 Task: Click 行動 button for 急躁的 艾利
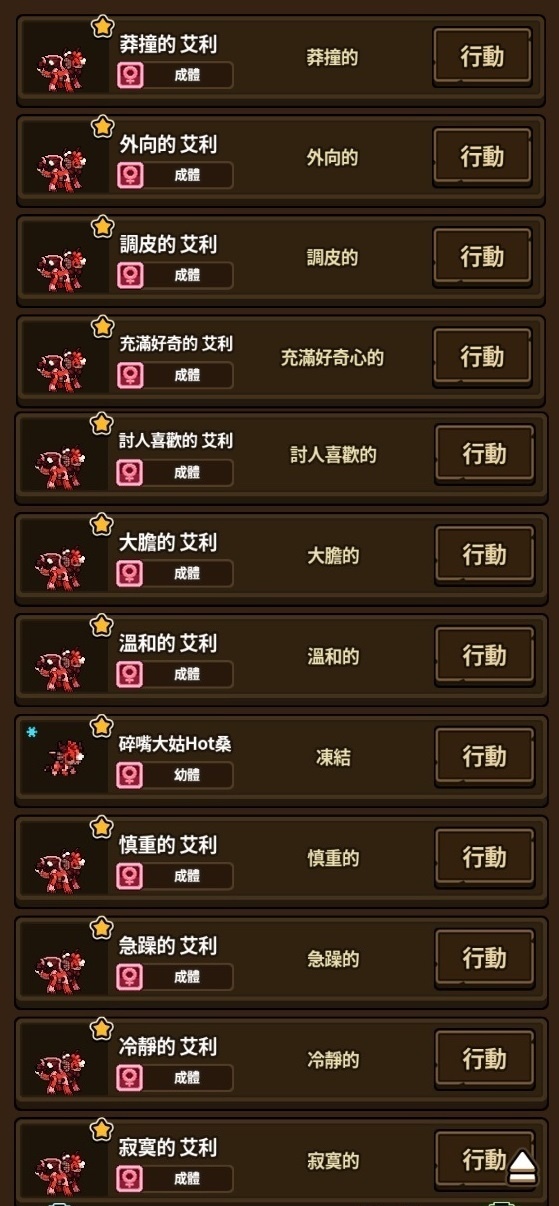tap(484, 959)
